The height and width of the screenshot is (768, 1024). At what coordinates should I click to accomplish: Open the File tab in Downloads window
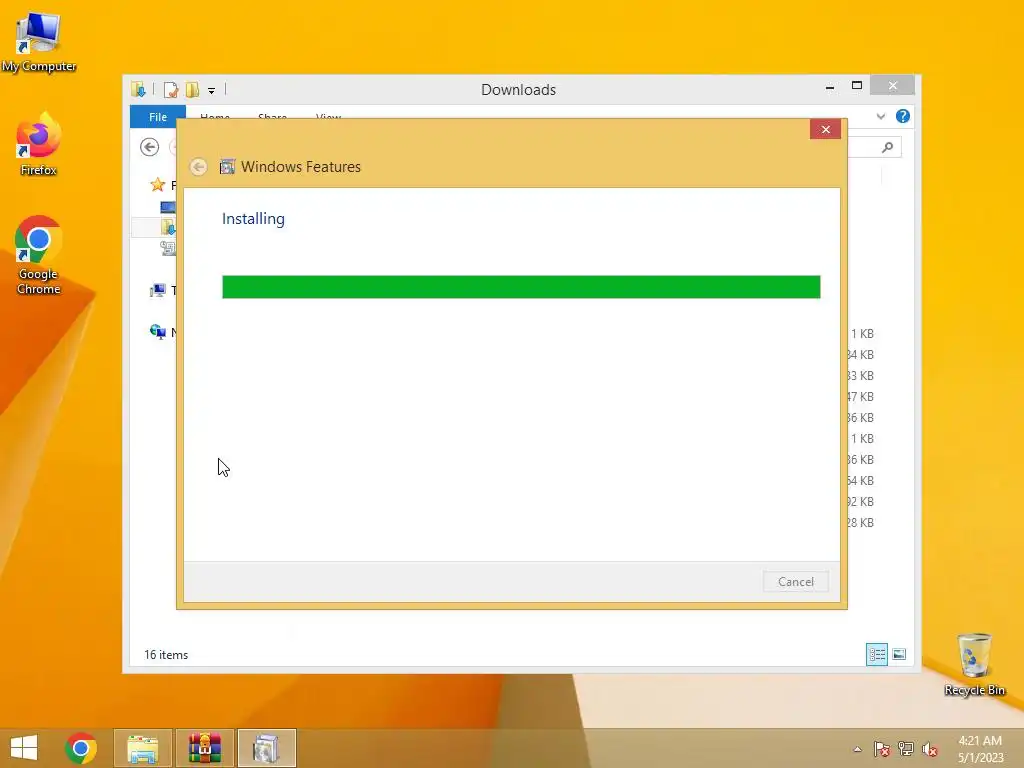coord(157,116)
